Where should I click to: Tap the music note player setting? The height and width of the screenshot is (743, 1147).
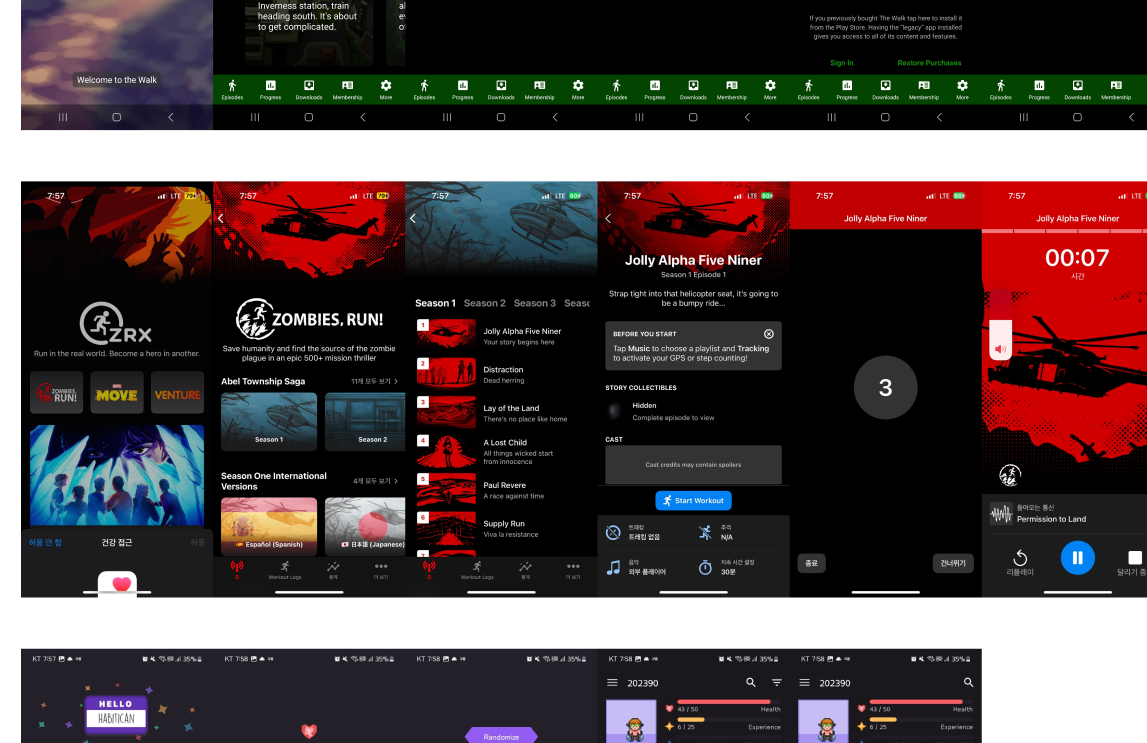(614, 567)
